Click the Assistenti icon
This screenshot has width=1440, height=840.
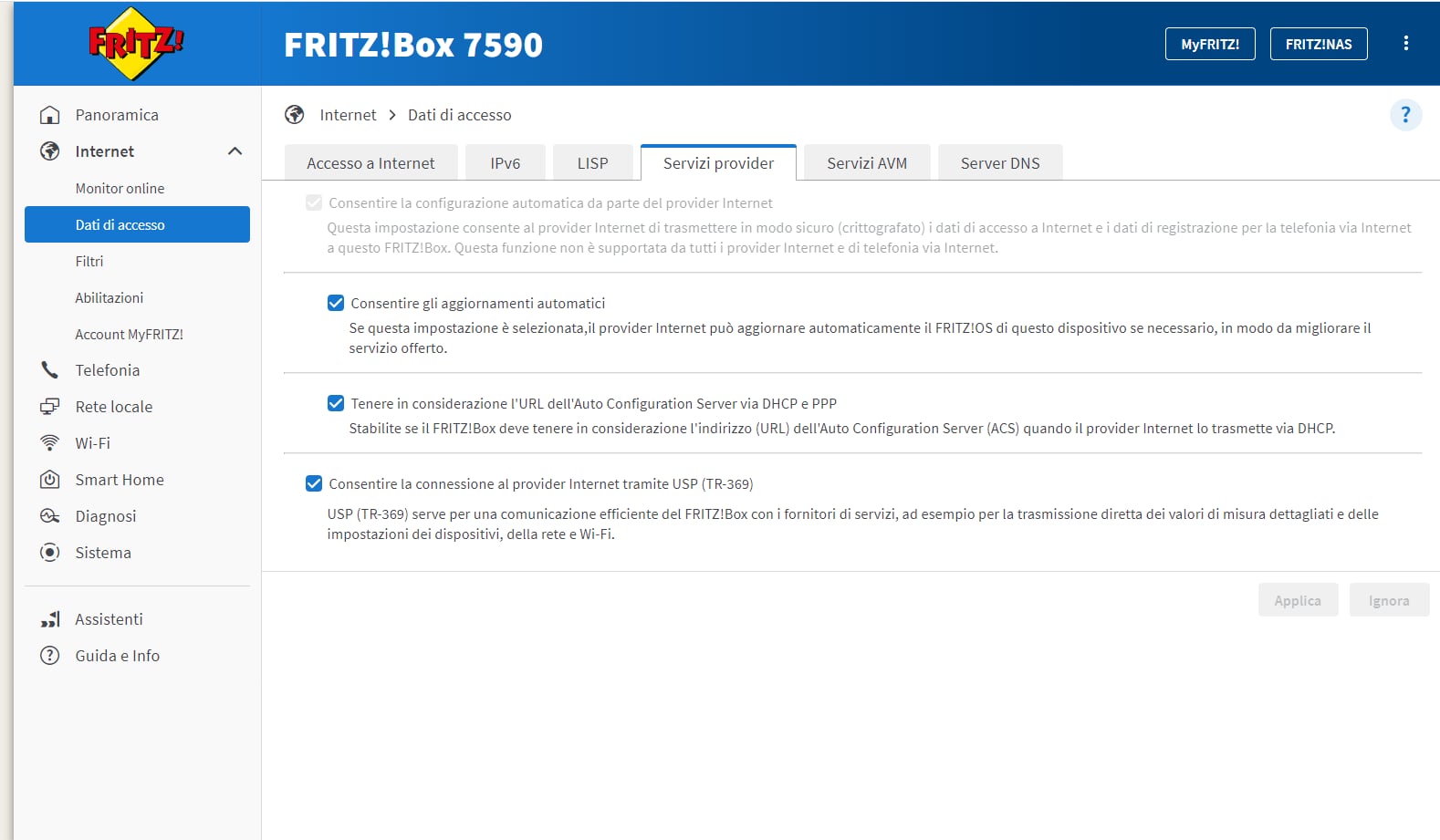50,619
